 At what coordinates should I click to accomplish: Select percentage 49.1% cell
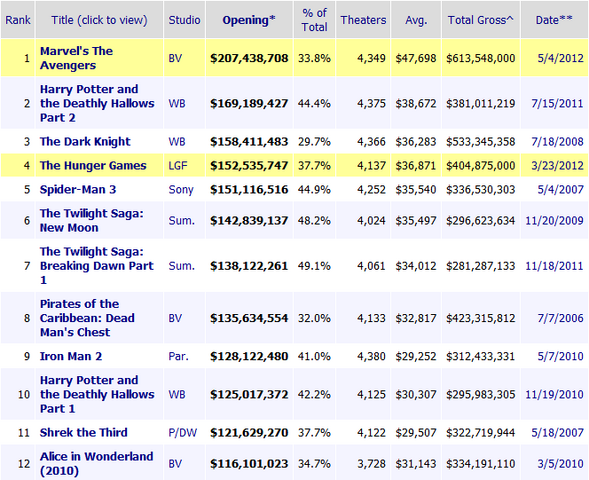[x=314, y=266]
